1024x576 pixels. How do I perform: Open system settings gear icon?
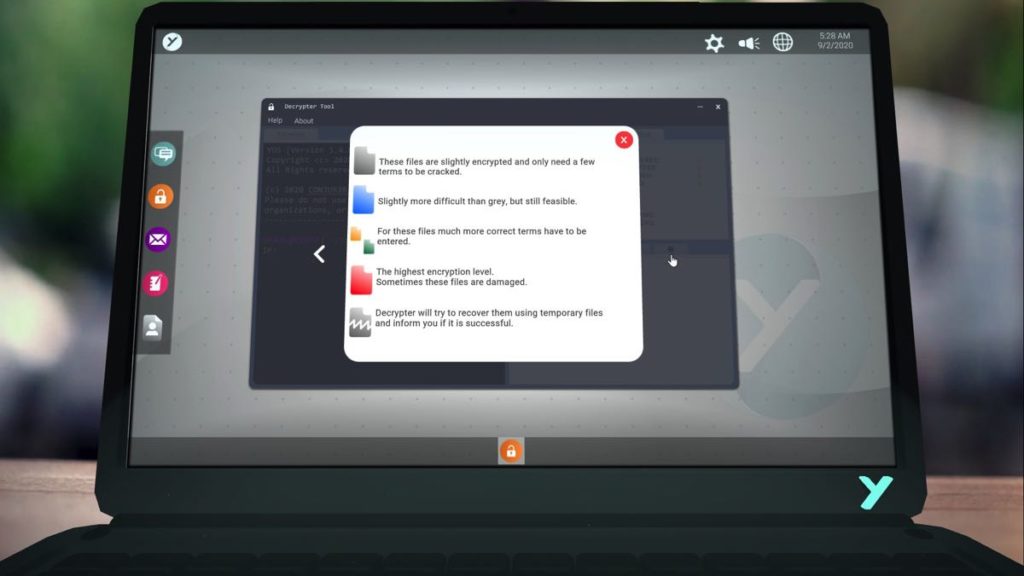coord(714,43)
